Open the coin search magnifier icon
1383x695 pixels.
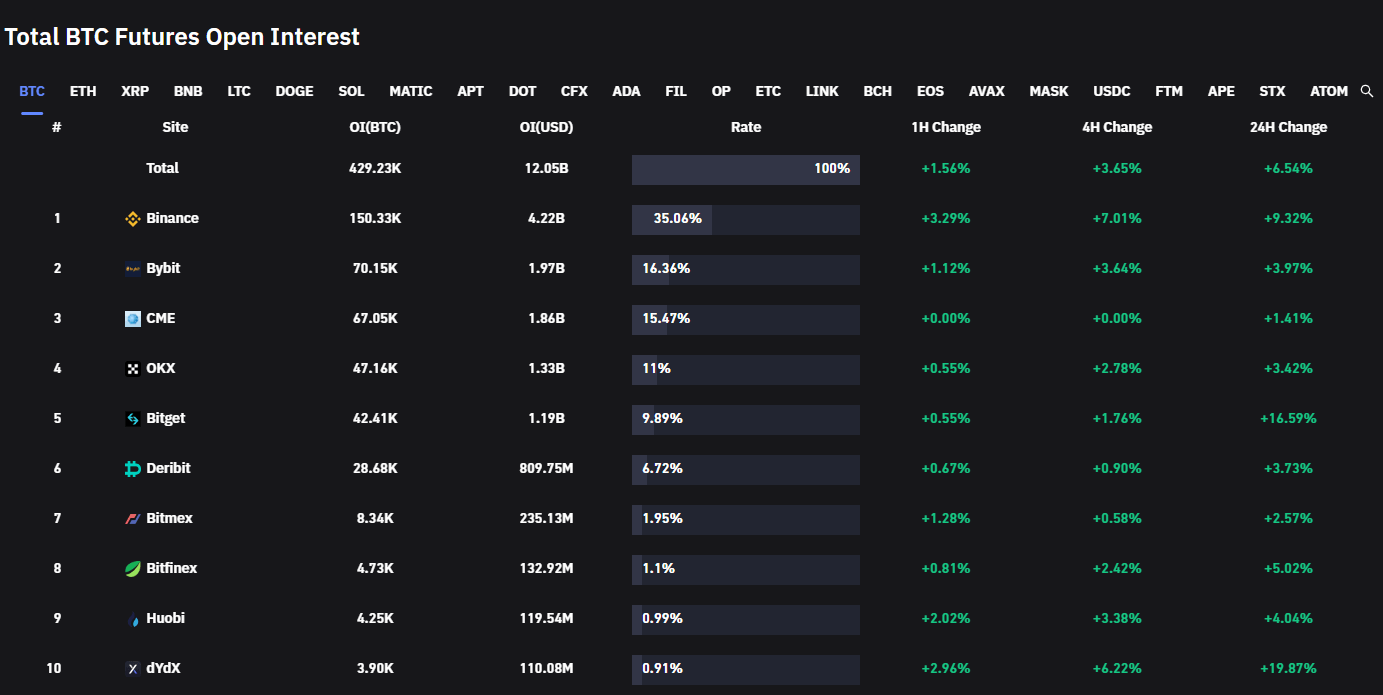click(1367, 91)
